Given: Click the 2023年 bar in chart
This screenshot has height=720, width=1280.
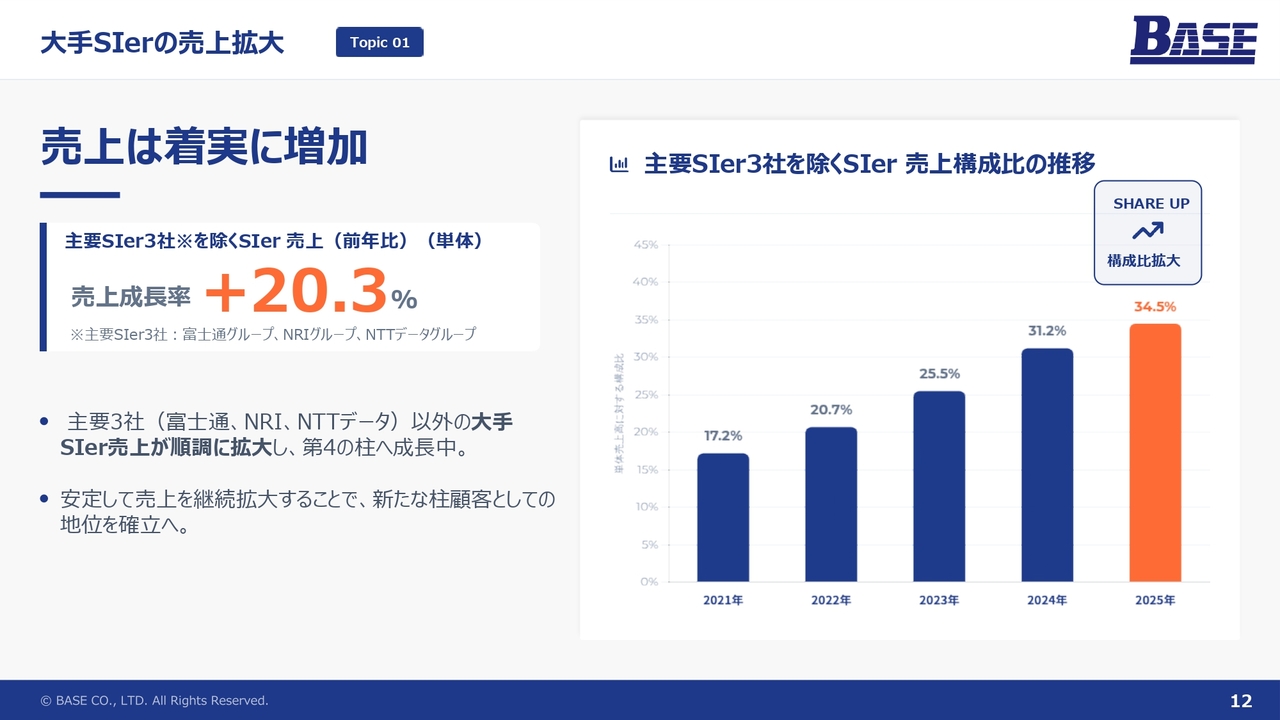Looking at the screenshot, I should point(939,486).
